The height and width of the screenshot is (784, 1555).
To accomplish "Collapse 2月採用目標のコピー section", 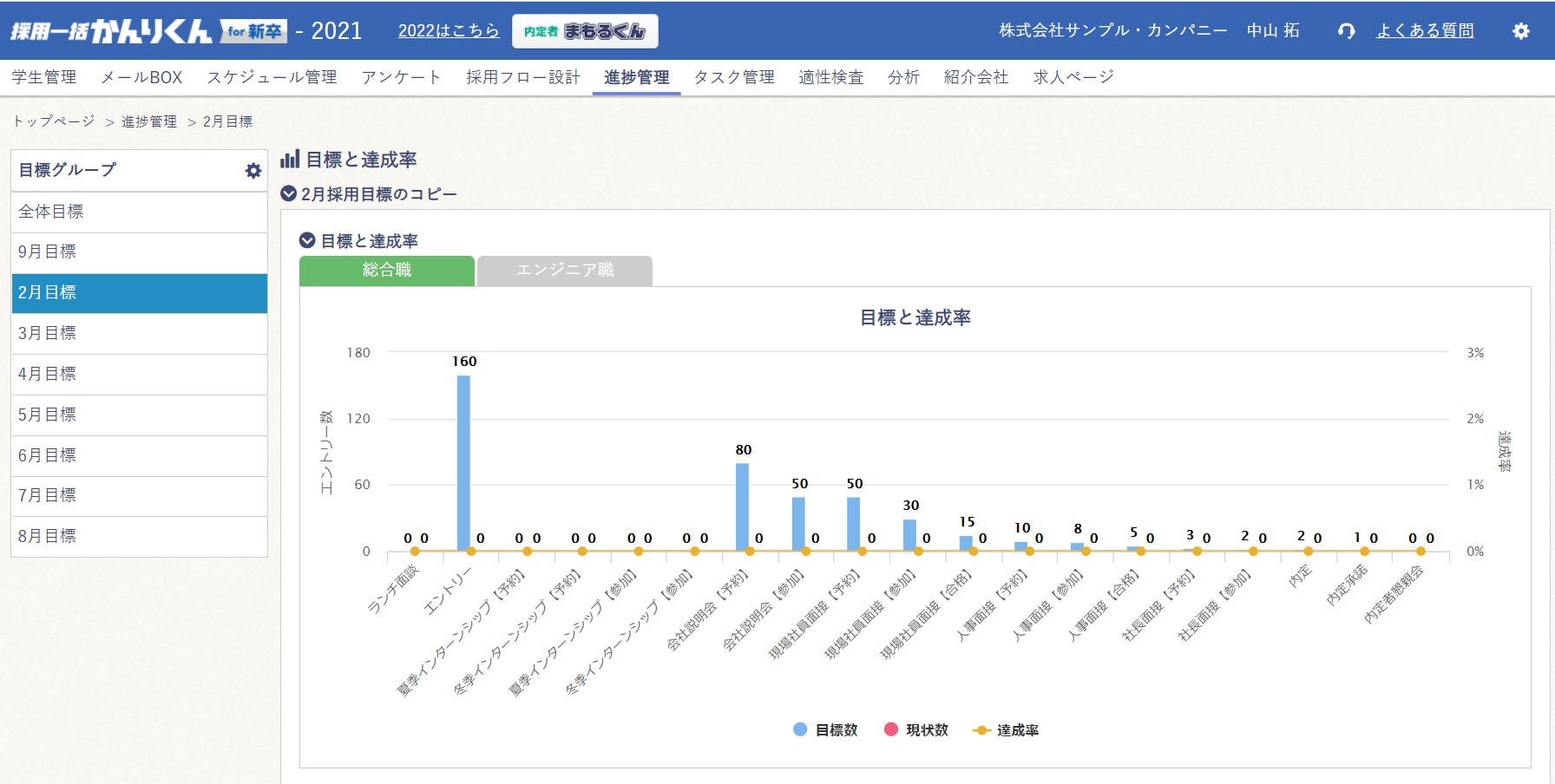I will click(289, 193).
